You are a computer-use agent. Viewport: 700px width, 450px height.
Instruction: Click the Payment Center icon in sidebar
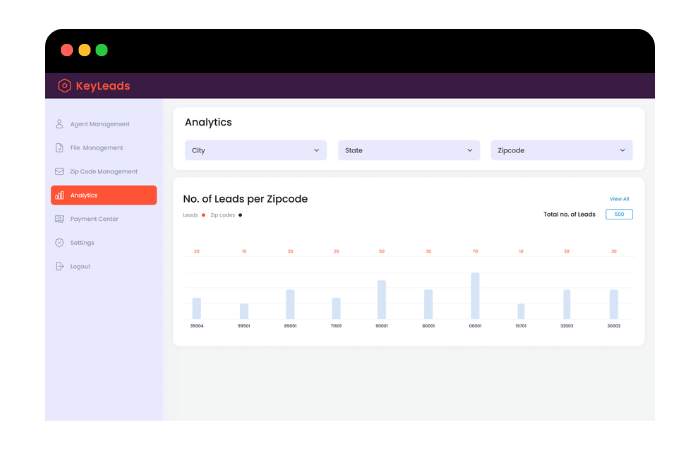[x=60, y=219]
